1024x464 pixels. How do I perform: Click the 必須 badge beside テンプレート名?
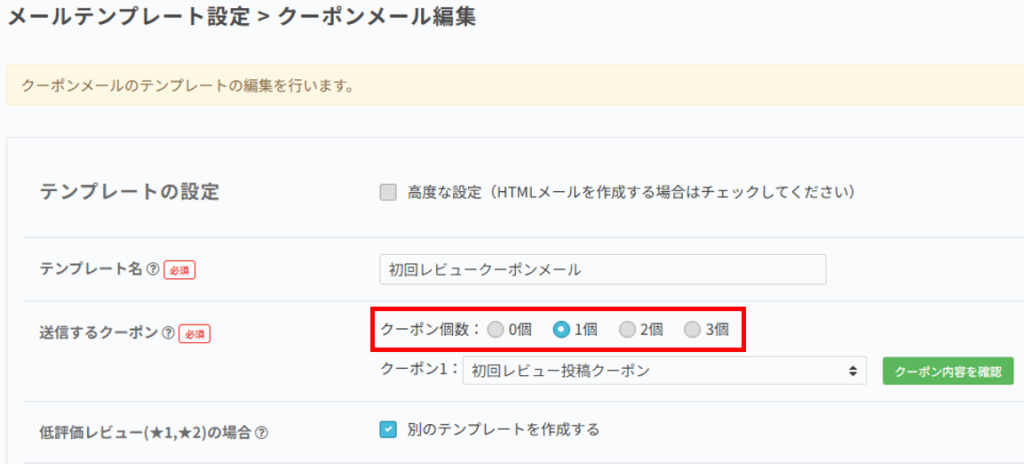(x=179, y=270)
